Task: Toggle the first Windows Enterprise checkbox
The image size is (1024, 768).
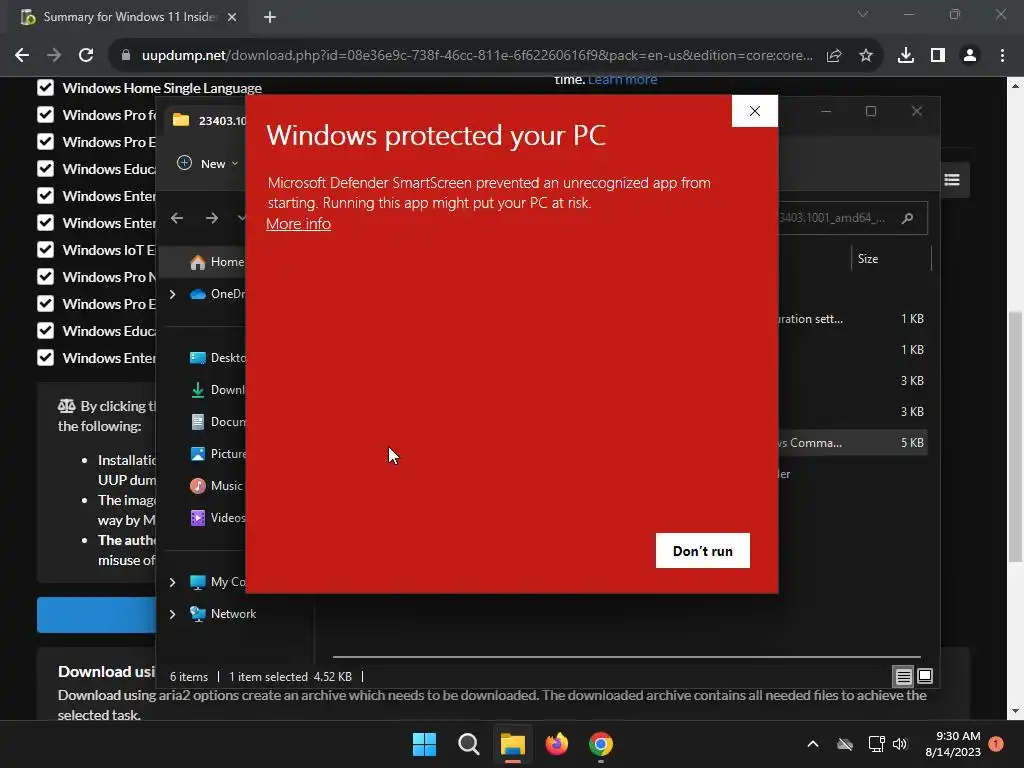Action: coord(45,196)
